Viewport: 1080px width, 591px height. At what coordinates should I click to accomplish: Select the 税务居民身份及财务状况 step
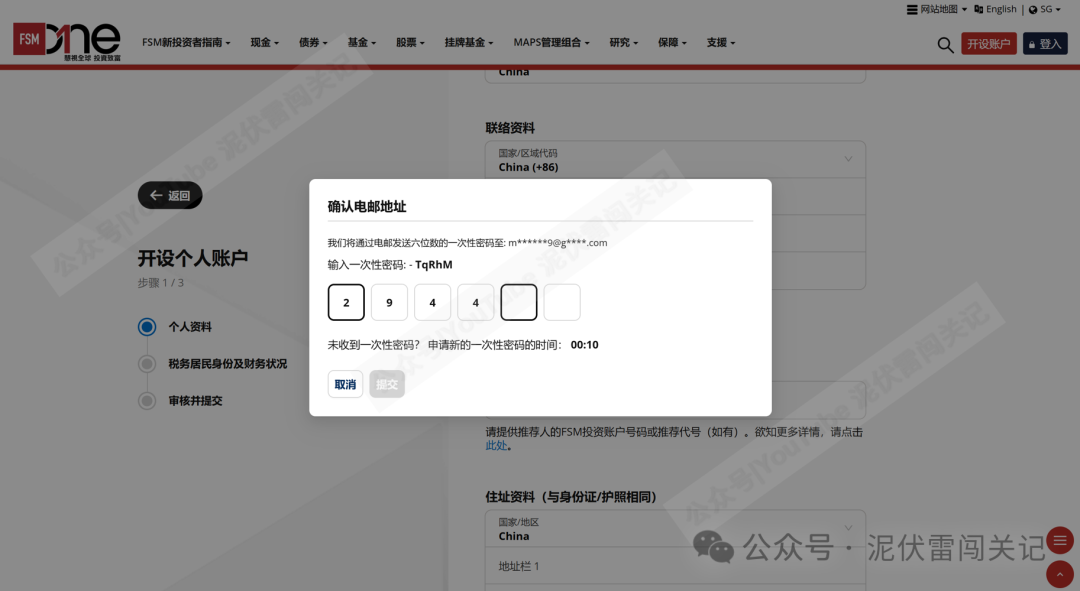[x=146, y=364]
